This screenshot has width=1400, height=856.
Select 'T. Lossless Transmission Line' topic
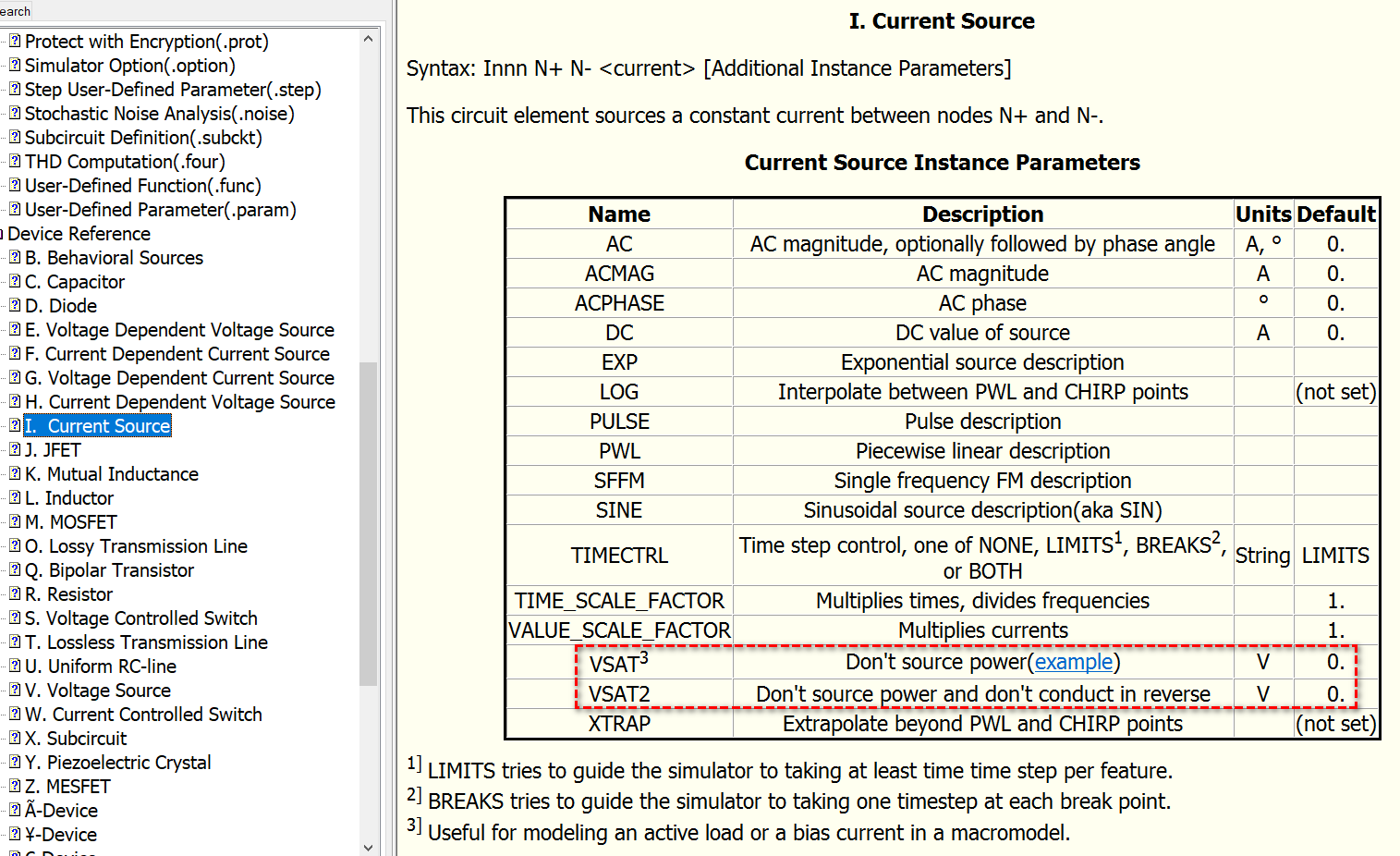point(146,642)
